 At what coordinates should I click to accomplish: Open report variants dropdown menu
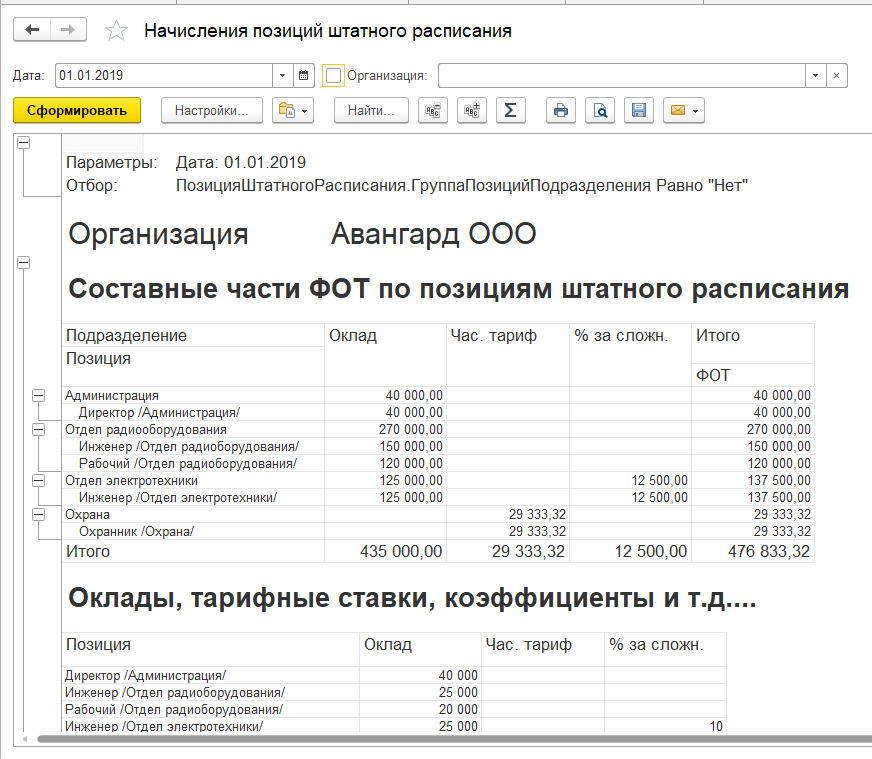click(x=293, y=110)
